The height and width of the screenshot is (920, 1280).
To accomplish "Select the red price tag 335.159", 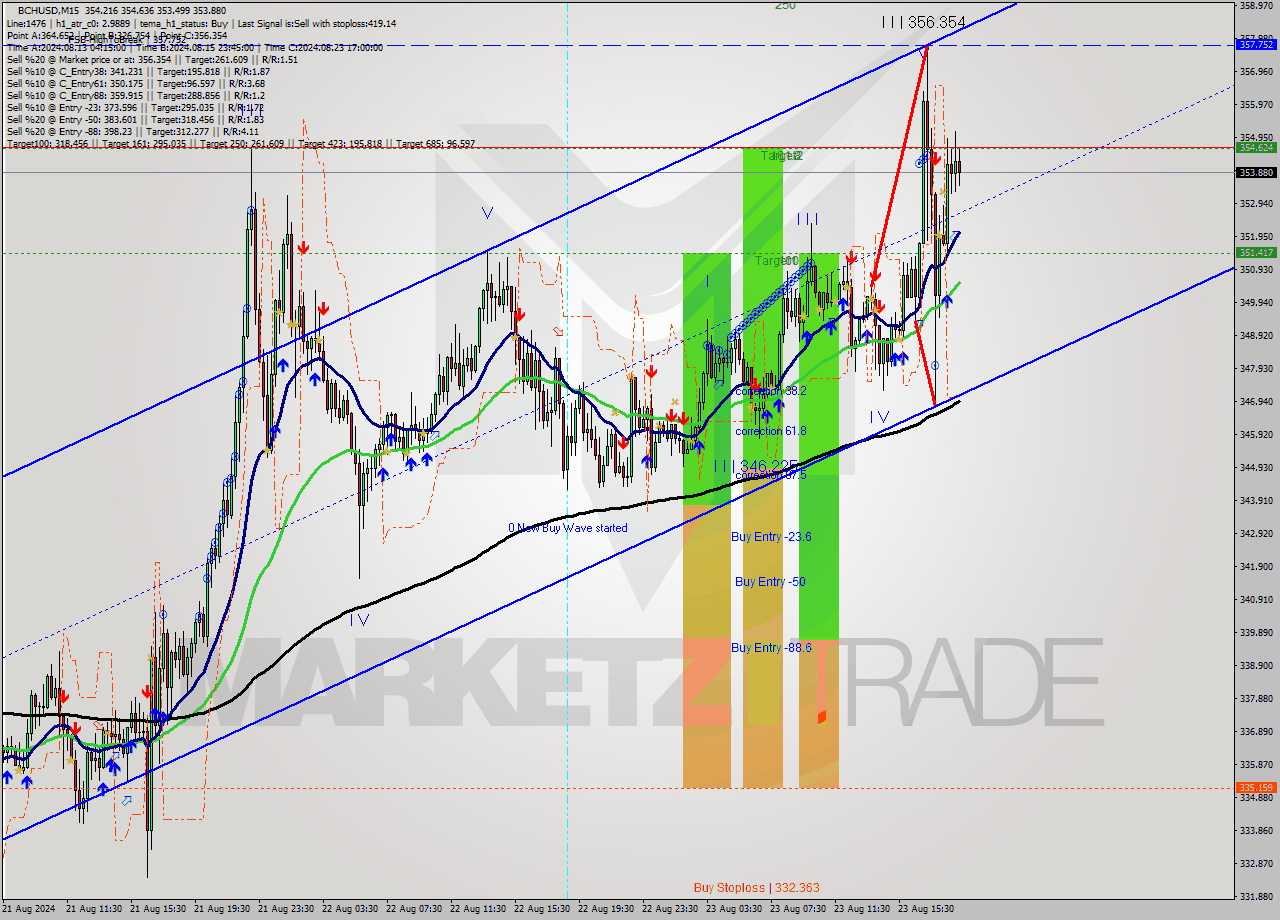I will (1256, 787).
